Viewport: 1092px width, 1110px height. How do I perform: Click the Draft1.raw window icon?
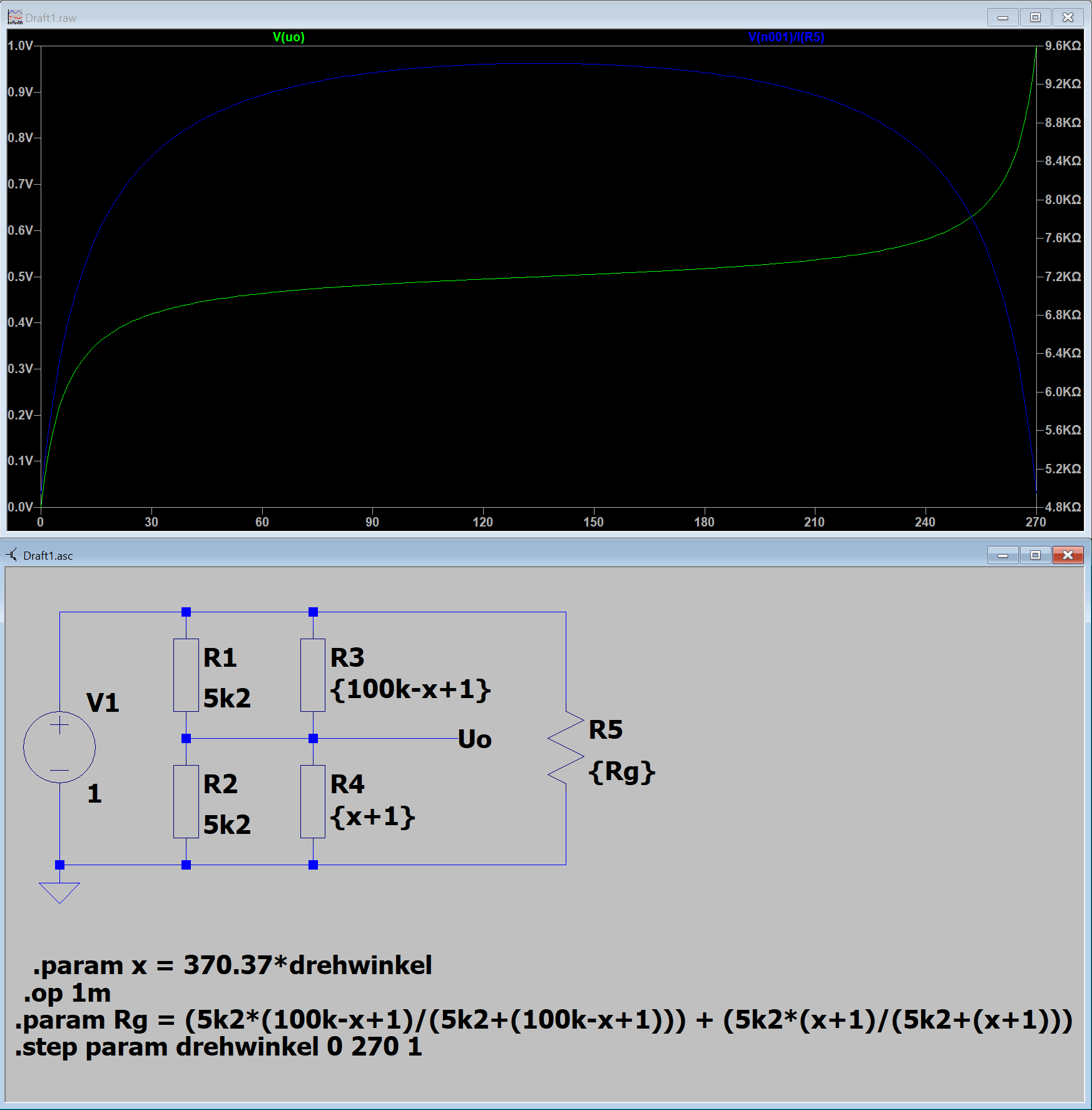14,17
